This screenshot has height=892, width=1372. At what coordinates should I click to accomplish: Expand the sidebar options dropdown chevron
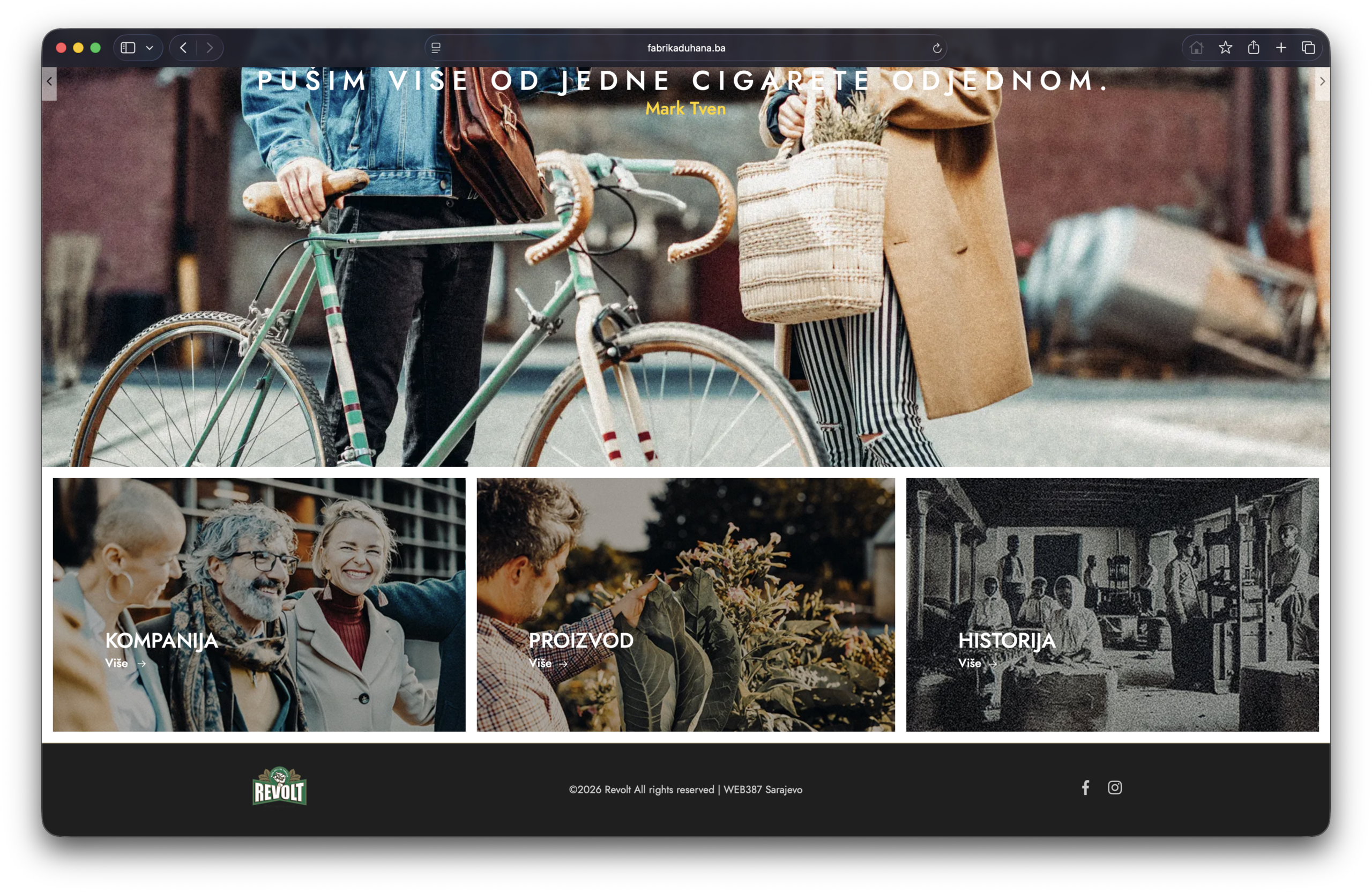150,48
